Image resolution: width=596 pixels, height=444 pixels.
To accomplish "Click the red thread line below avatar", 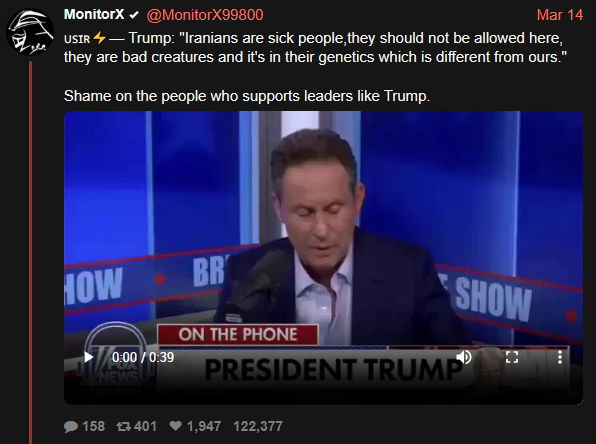I will tap(30, 252).
